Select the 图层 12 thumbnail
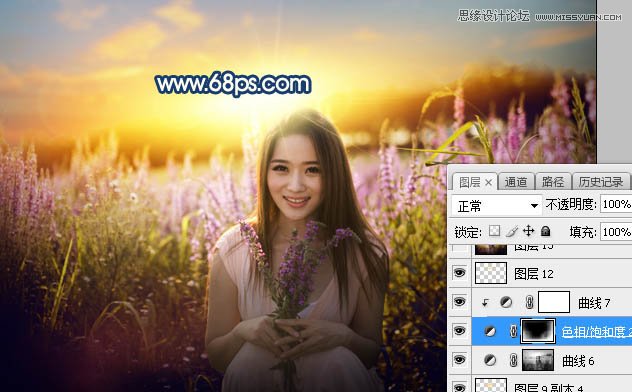This screenshot has width=632, height=392. click(491, 273)
